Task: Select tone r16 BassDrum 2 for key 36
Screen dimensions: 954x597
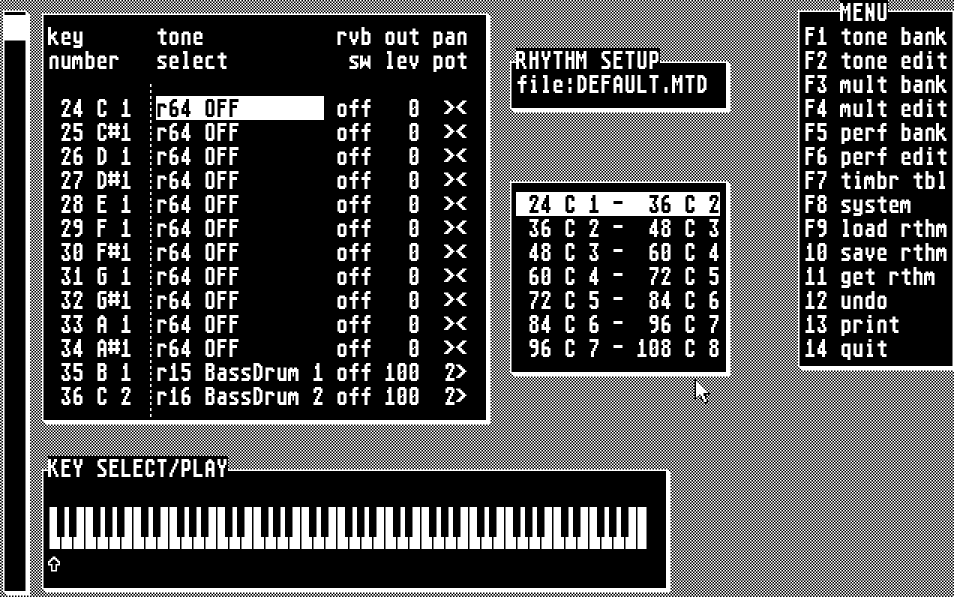Action: click(x=240, y=397)
